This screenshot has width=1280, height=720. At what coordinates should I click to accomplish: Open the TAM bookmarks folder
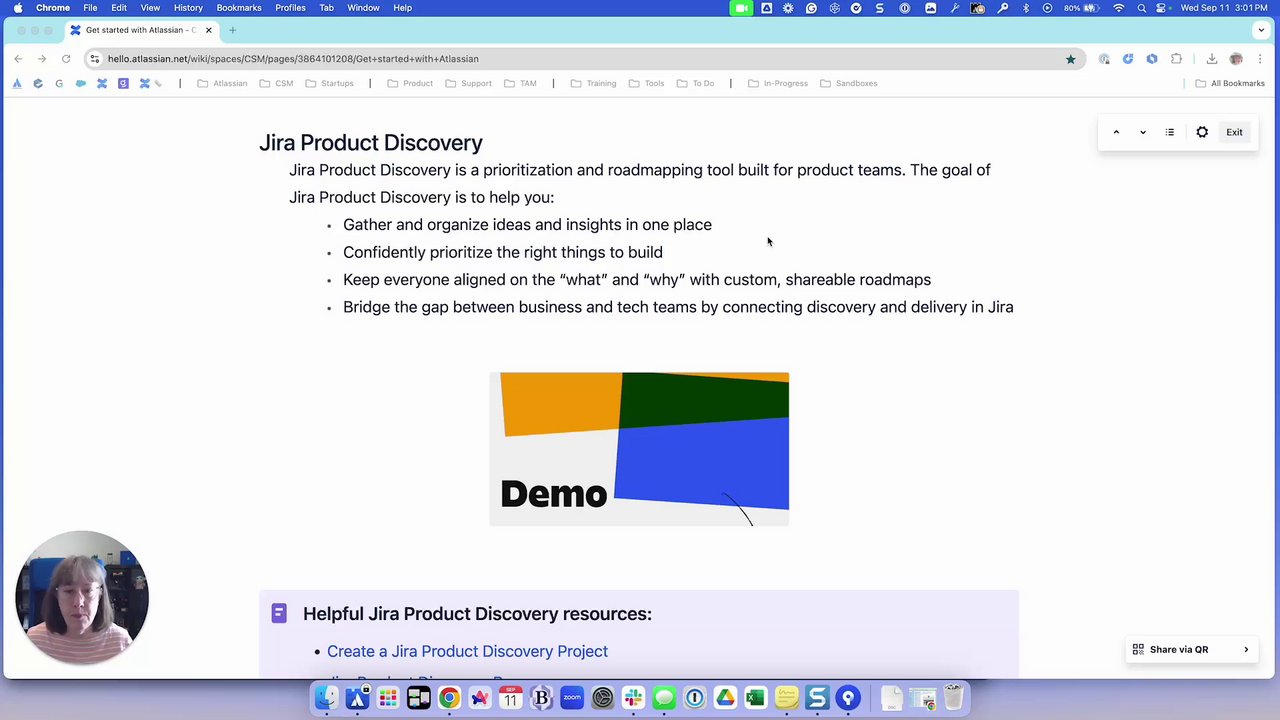pyautogui.click(x=520, y=83)
